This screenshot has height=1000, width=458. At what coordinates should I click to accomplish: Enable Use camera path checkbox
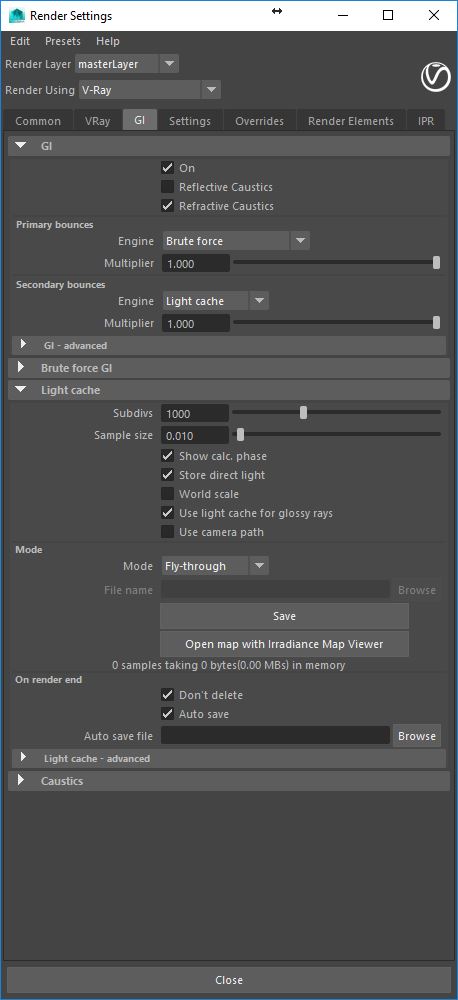tap(168, 532)
